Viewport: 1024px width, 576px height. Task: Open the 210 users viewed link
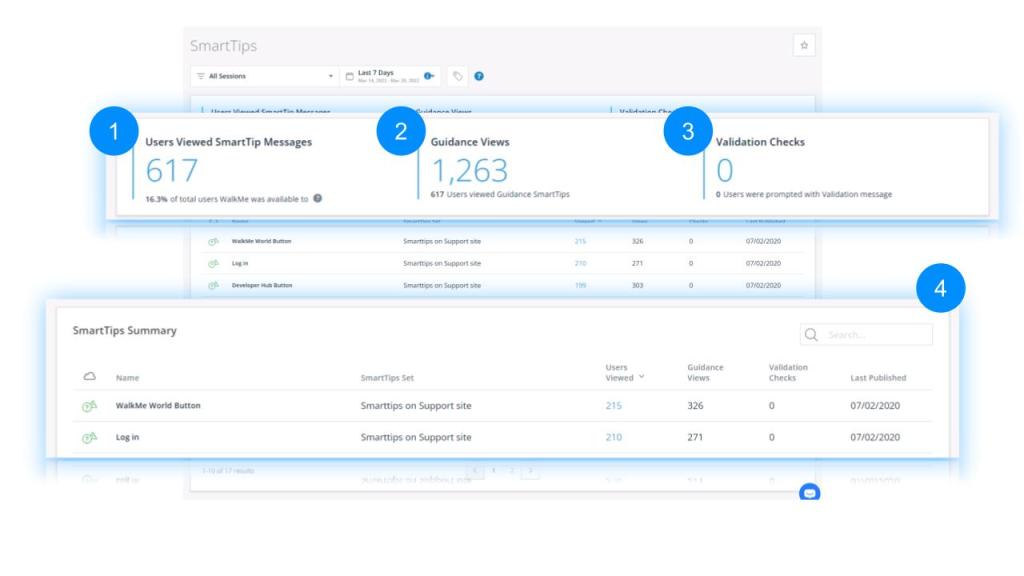pos(613,437)
